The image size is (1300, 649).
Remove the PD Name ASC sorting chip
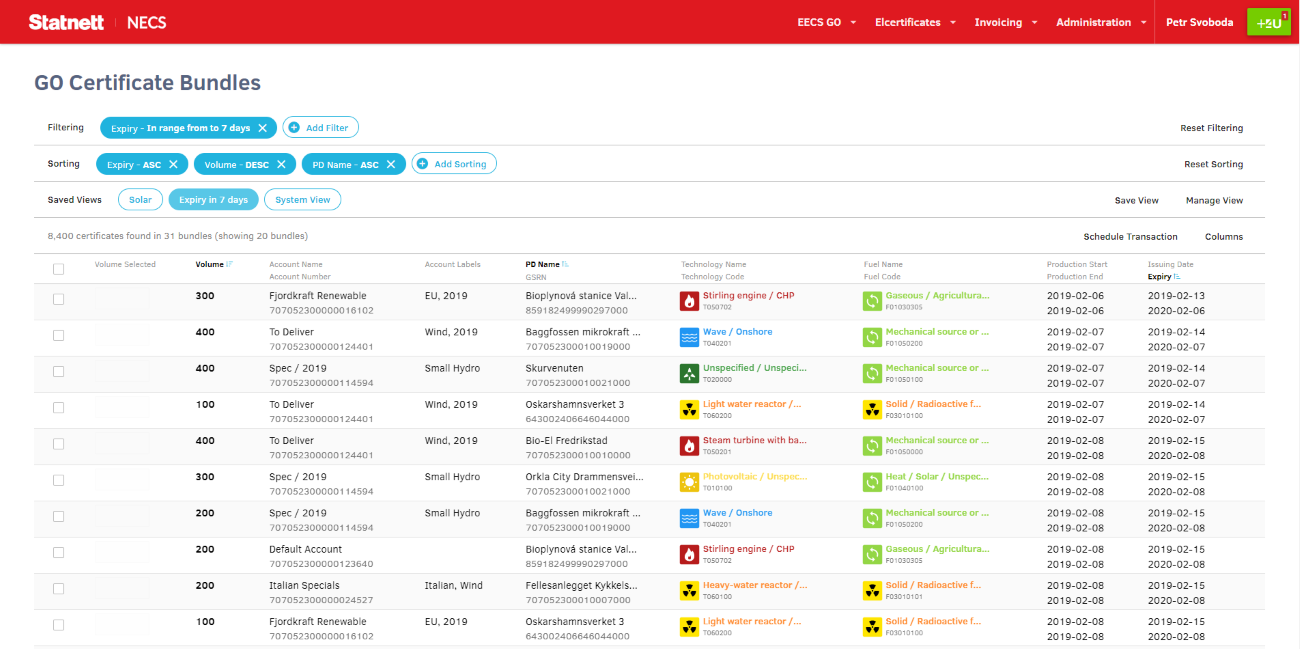[x=391, y=164]
